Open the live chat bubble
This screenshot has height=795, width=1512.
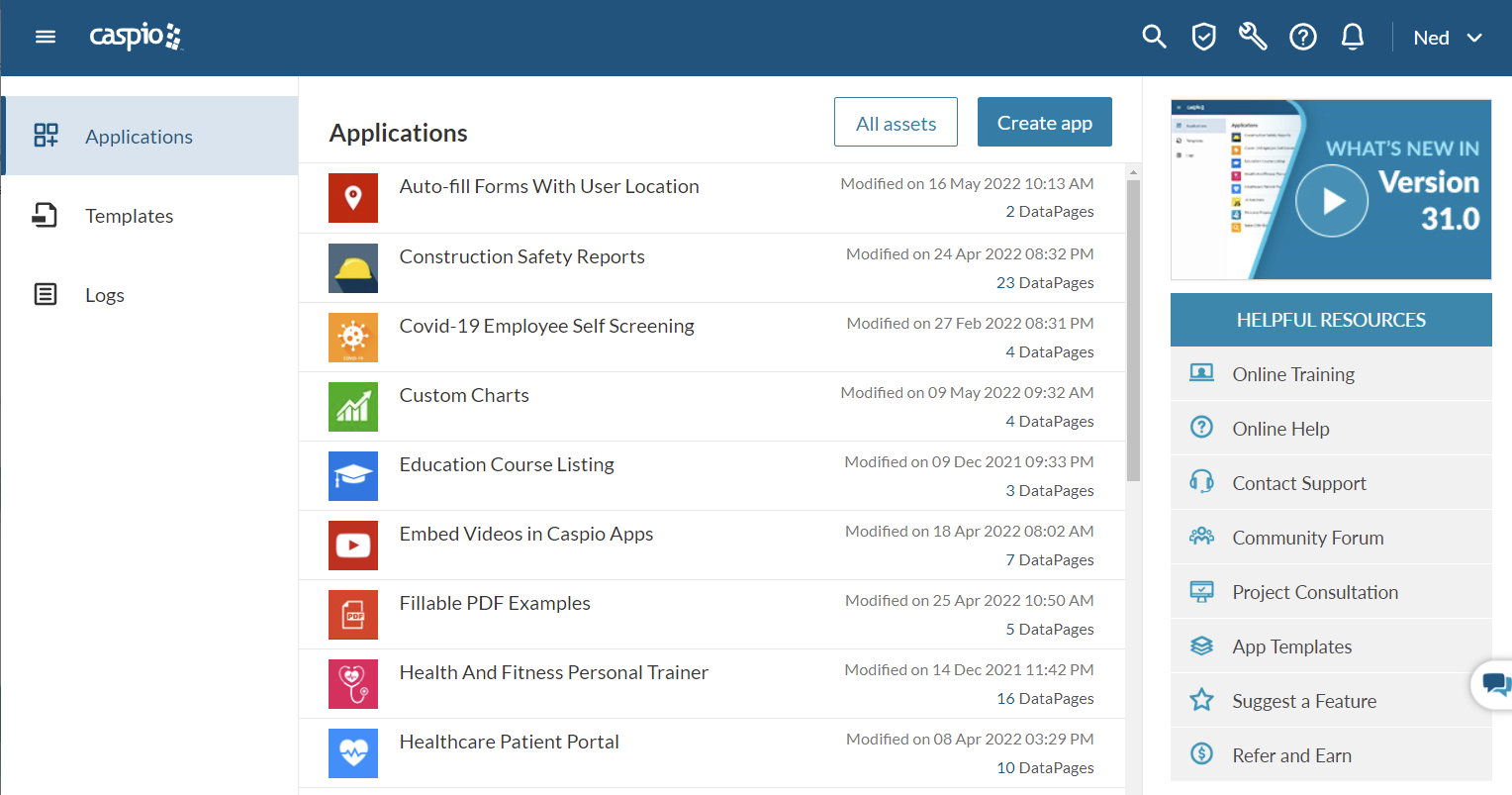coord(1495,683)
